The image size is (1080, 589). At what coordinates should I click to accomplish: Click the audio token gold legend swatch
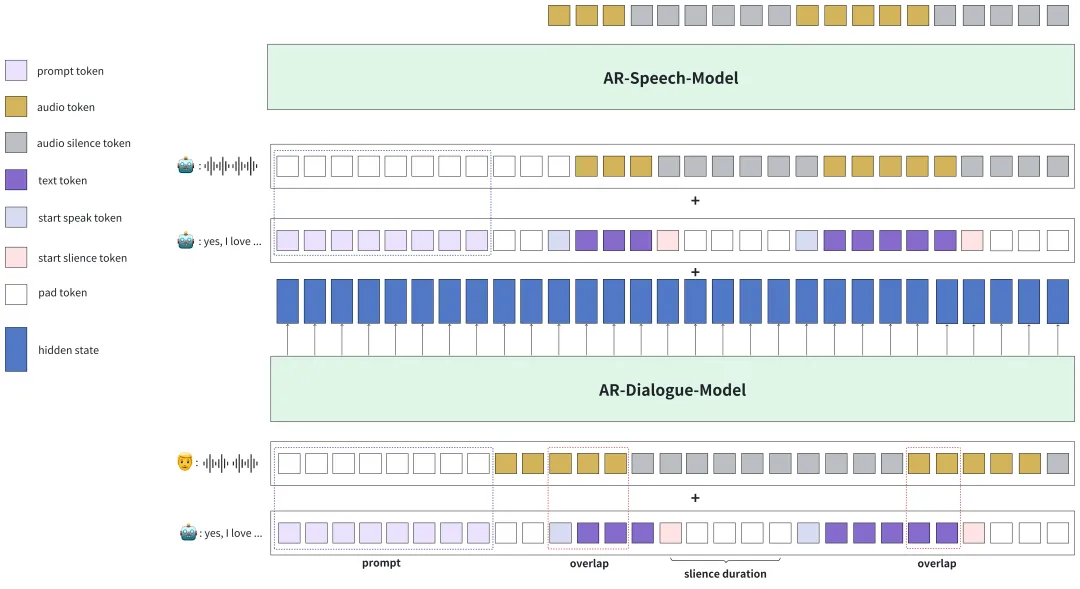click(16, 106)
